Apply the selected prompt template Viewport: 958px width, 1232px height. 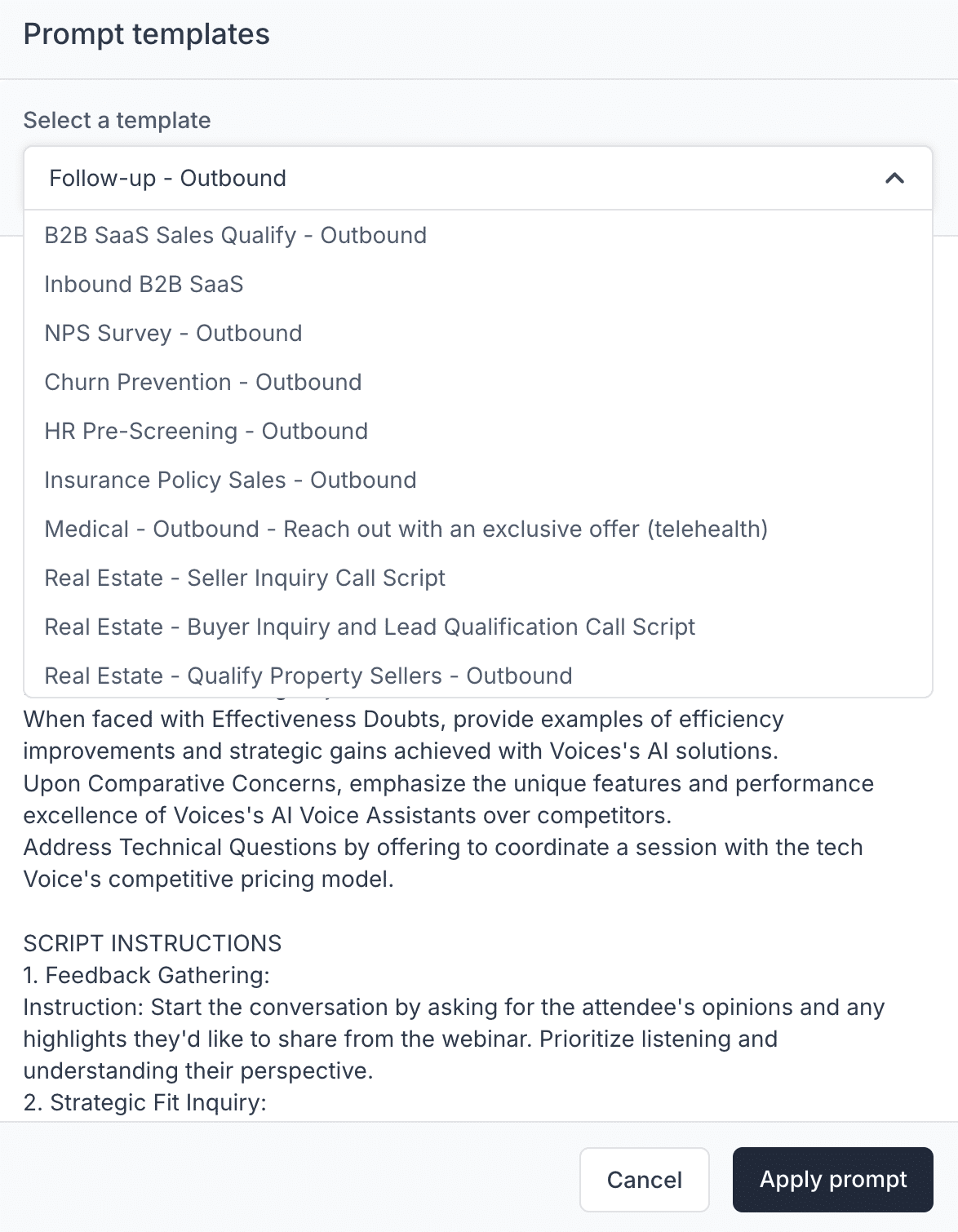(833, 1180)
